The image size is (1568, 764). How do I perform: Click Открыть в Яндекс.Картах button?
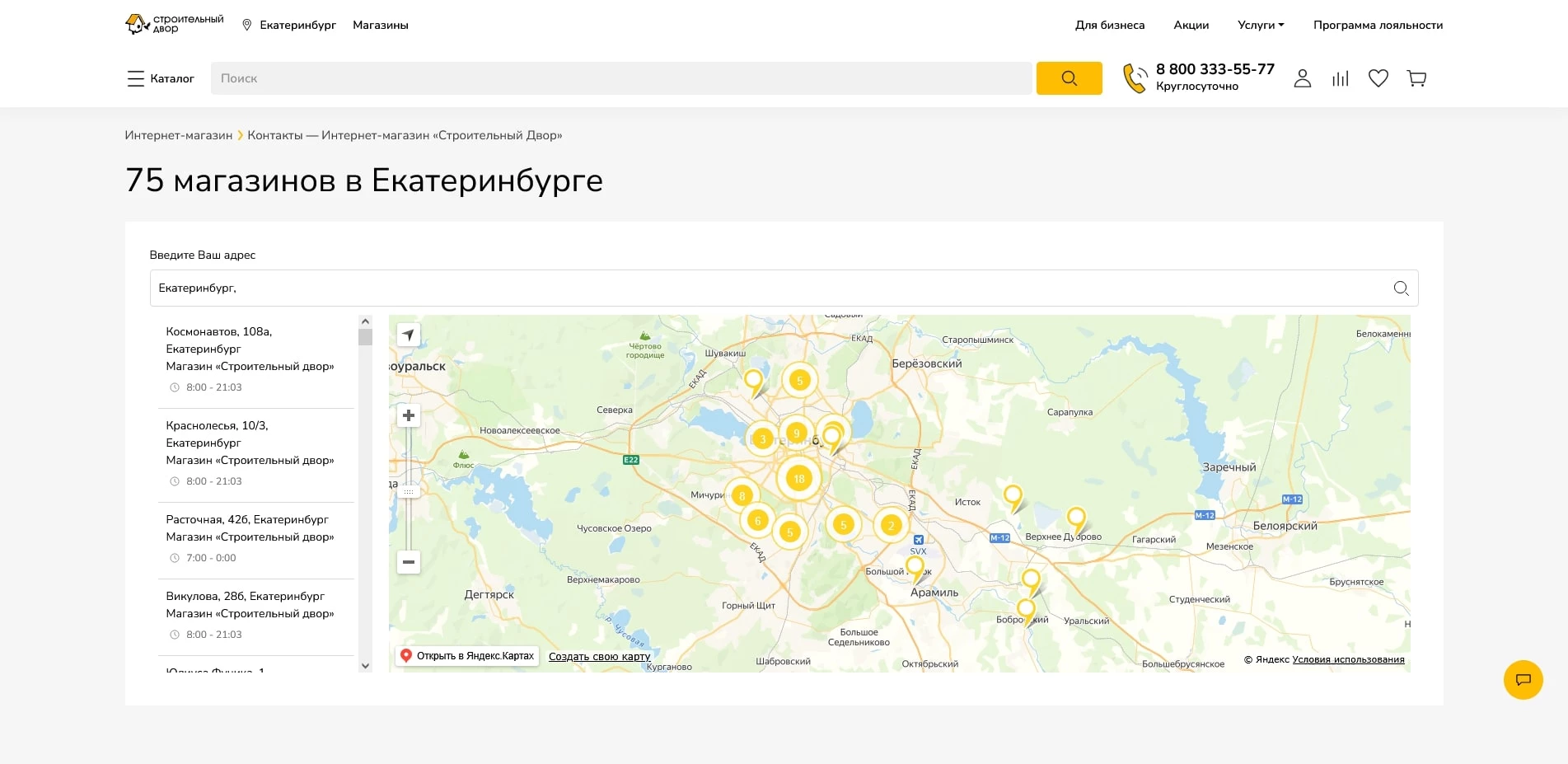[x=466, y=655]
